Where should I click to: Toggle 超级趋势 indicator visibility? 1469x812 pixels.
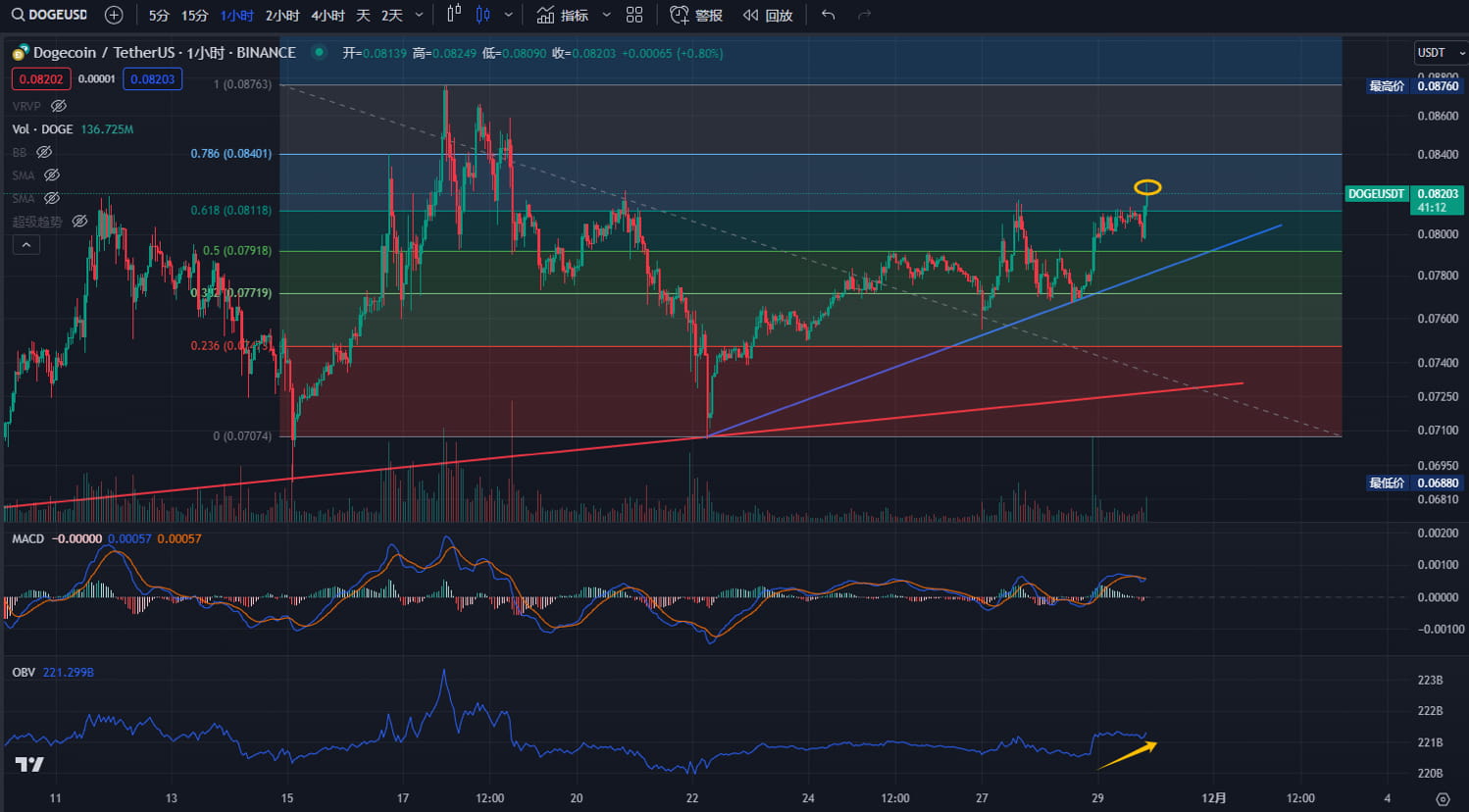(80, 222)
